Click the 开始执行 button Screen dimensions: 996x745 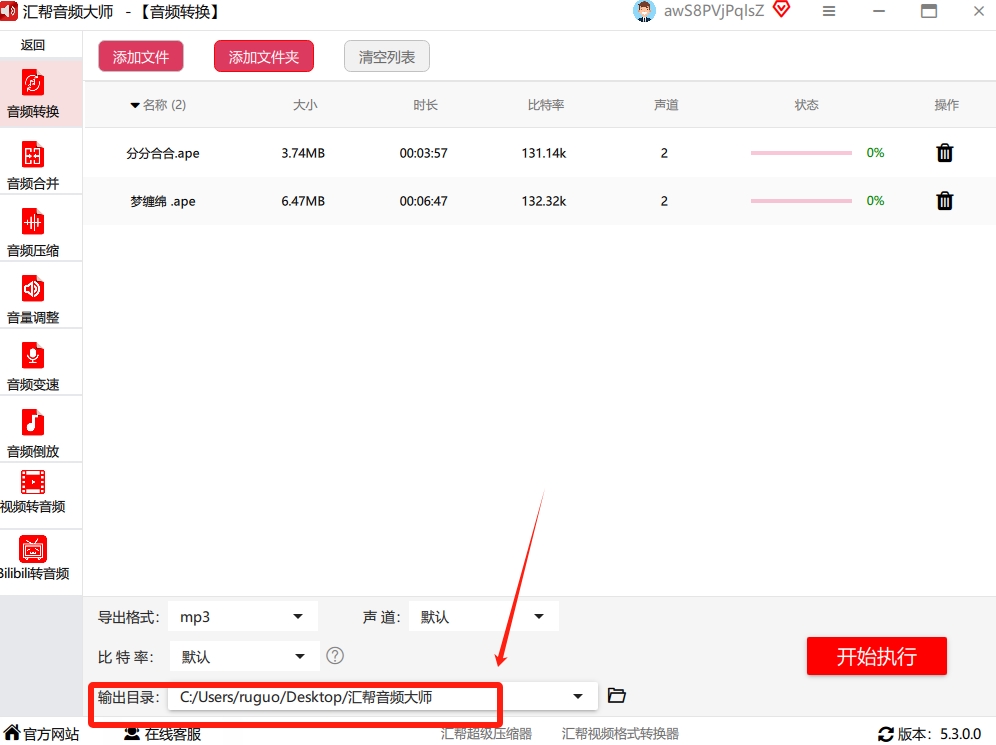[x=877, y=656]
